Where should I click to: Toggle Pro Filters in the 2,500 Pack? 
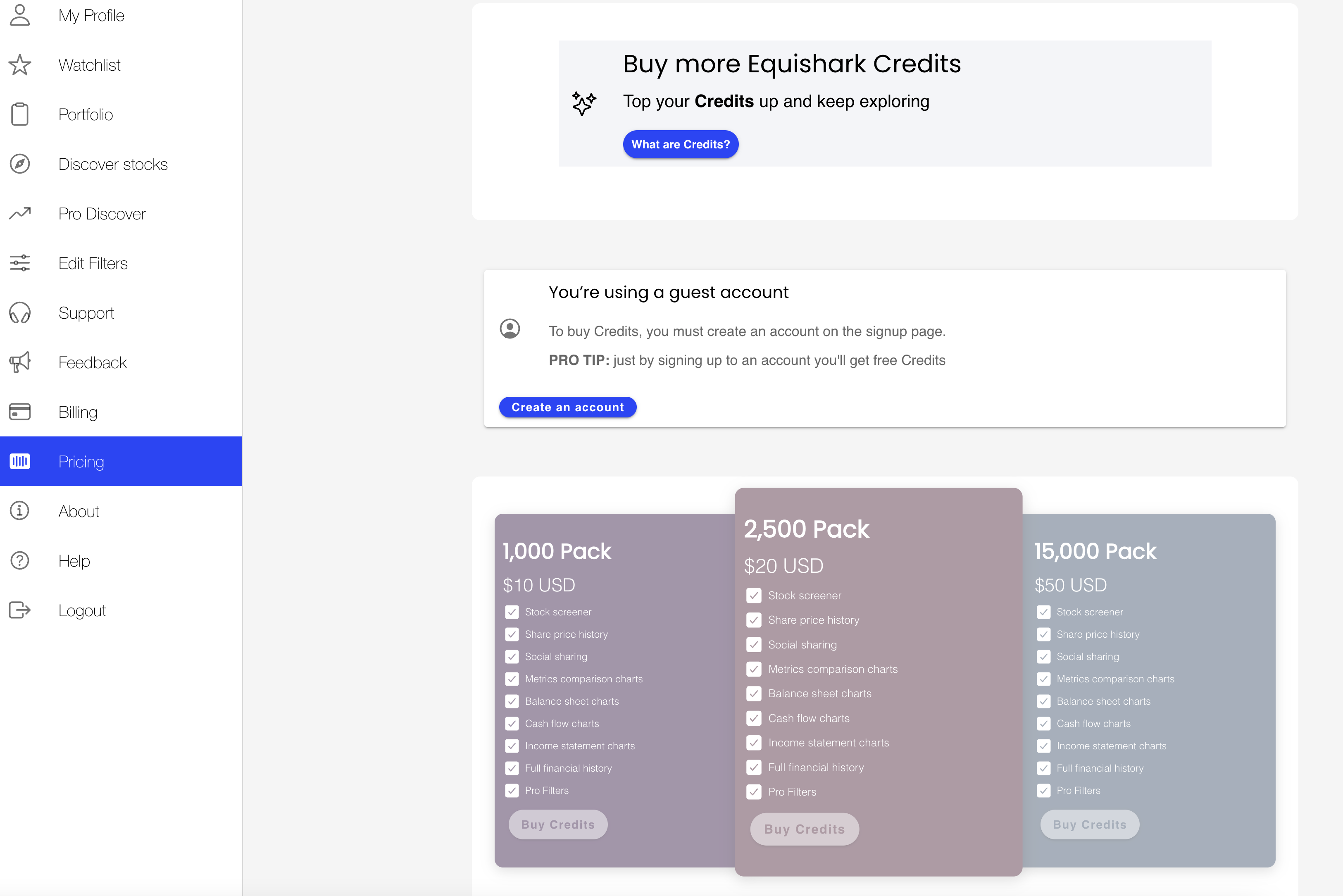coord(754,792)
